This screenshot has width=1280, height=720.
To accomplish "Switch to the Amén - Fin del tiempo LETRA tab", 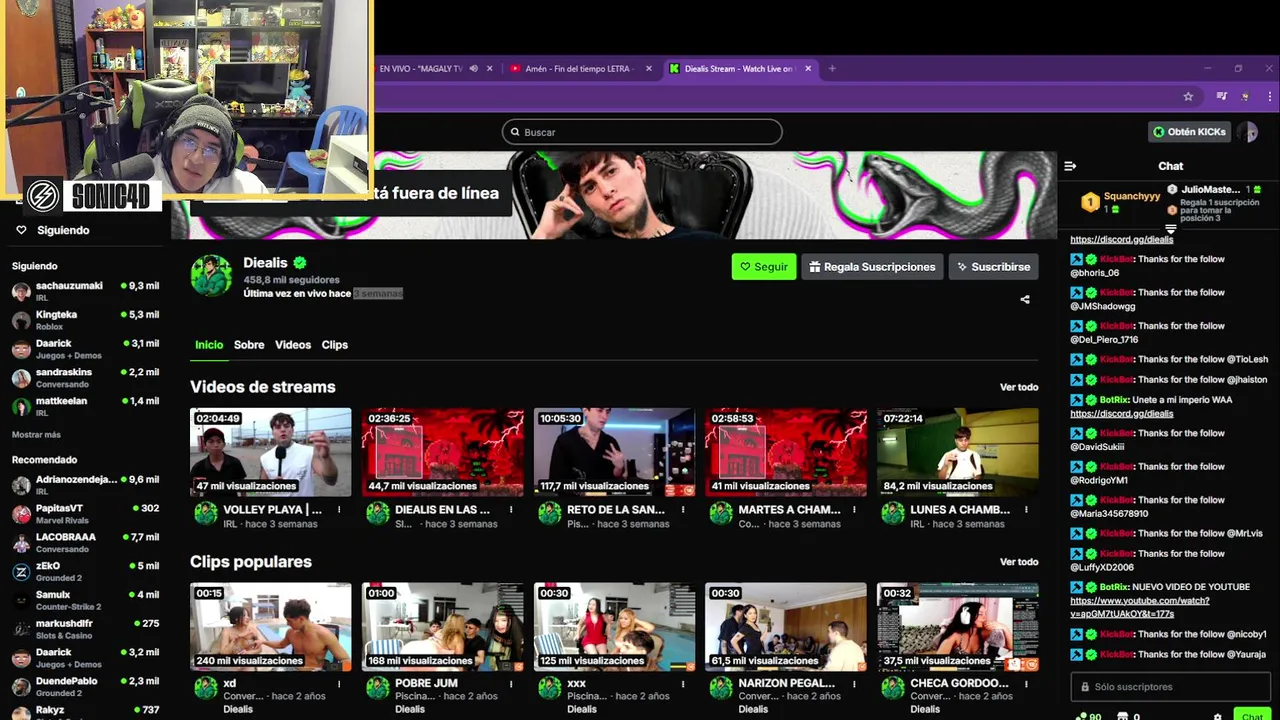I will (x=581, y=68).
